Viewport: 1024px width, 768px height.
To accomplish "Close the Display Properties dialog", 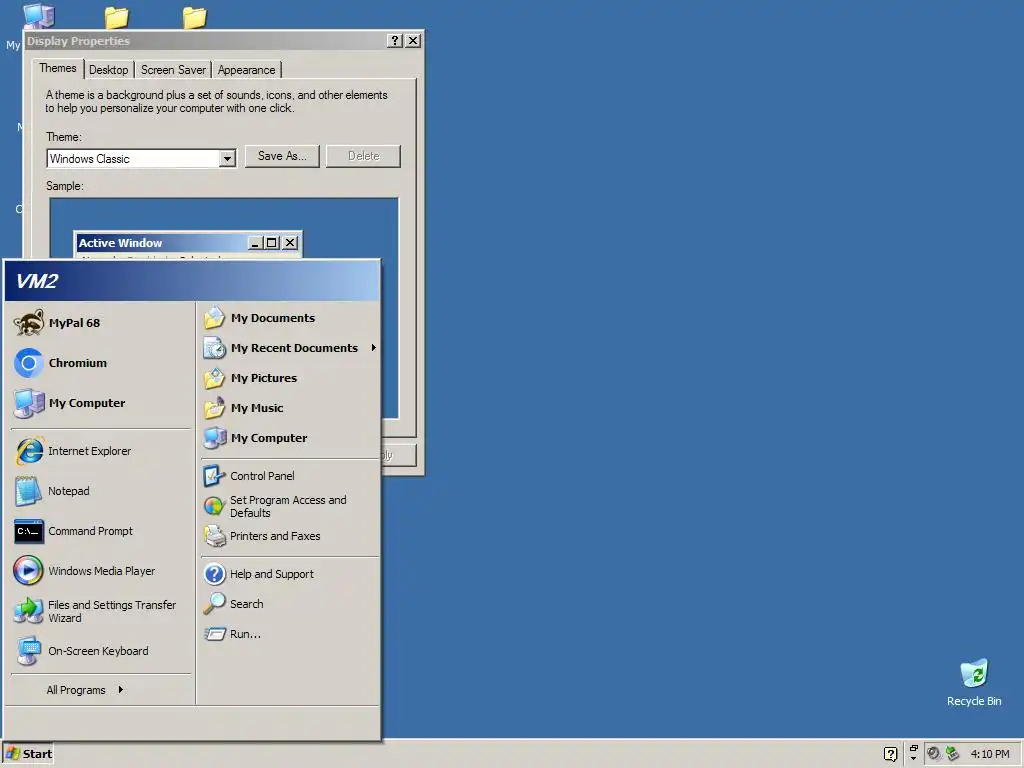I will point(413,40).
